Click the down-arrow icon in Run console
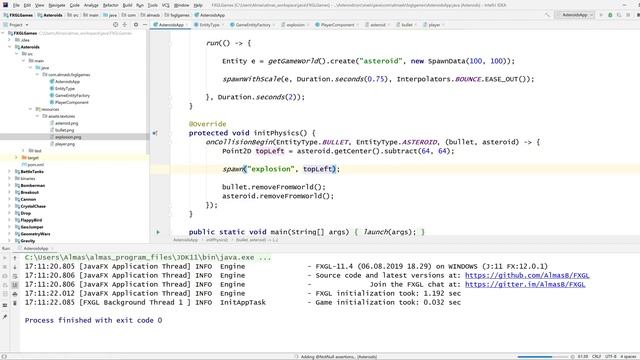640x360 pixels. point(15,267)
